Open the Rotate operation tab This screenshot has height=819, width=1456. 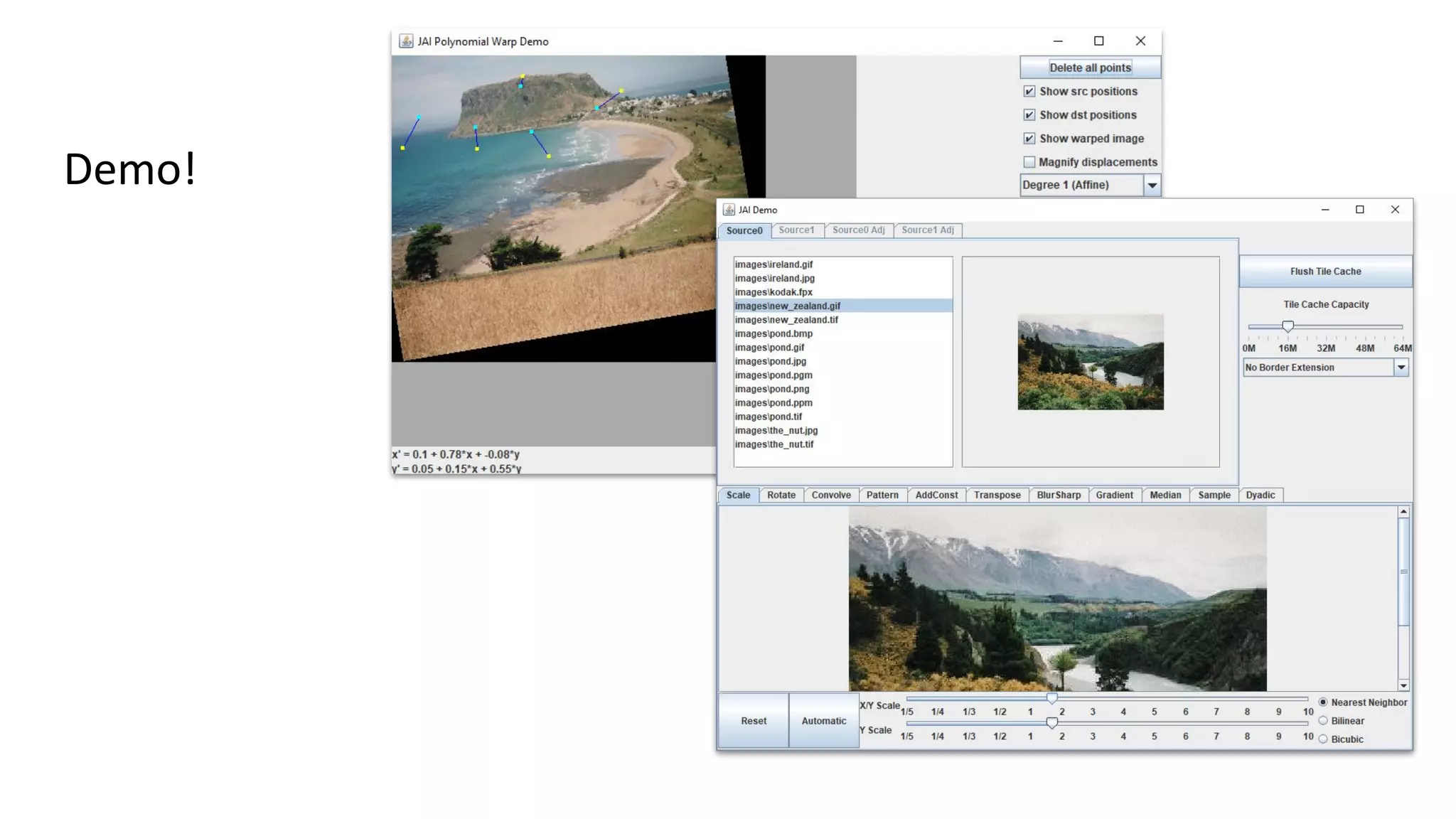click(x=781, y=496)
